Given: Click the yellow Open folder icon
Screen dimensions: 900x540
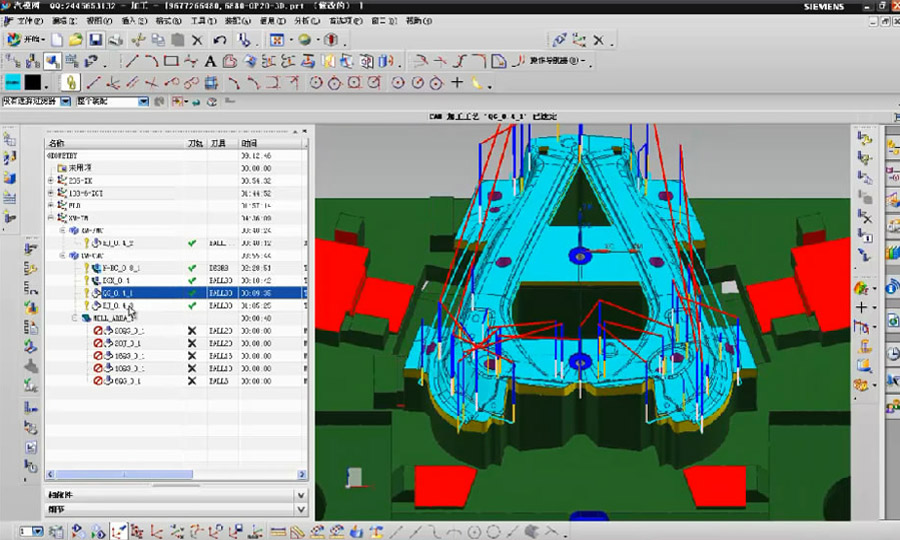Looking at the screenshot, I should [x=75, y=40].
